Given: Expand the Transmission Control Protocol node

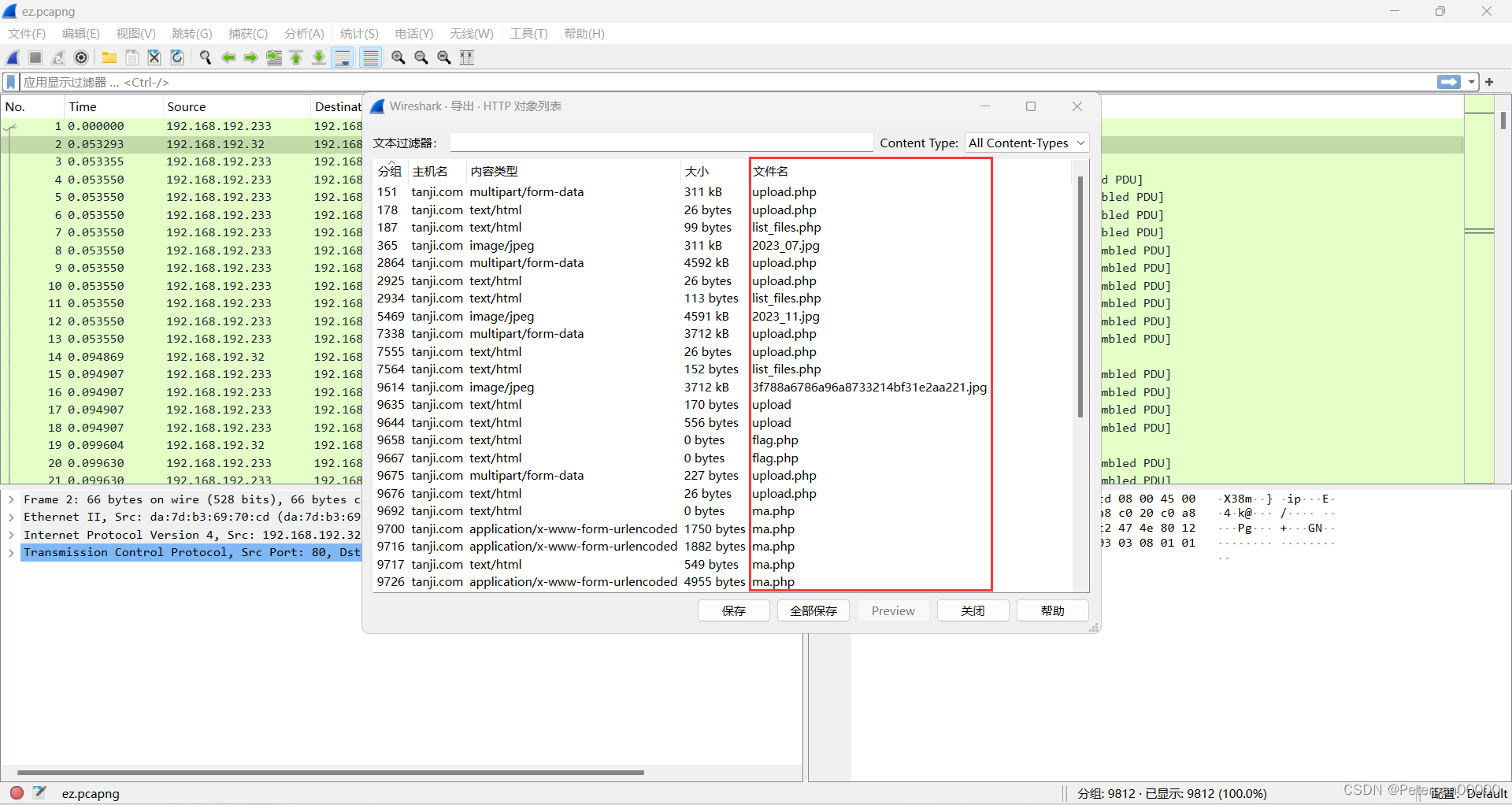Looking at the screenshot, I should (x=11, y=552).
